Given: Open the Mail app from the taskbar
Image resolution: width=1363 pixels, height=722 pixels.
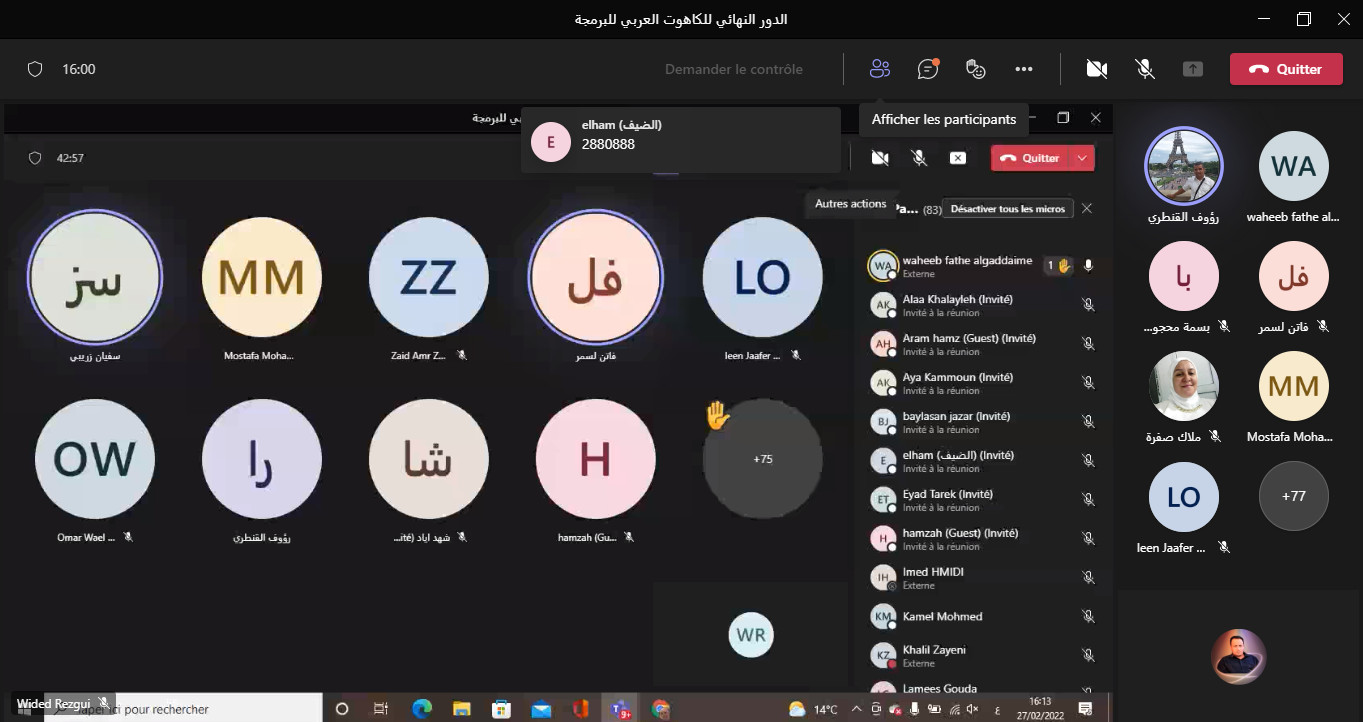Looking at the screenshot, I should click(541, 709).
